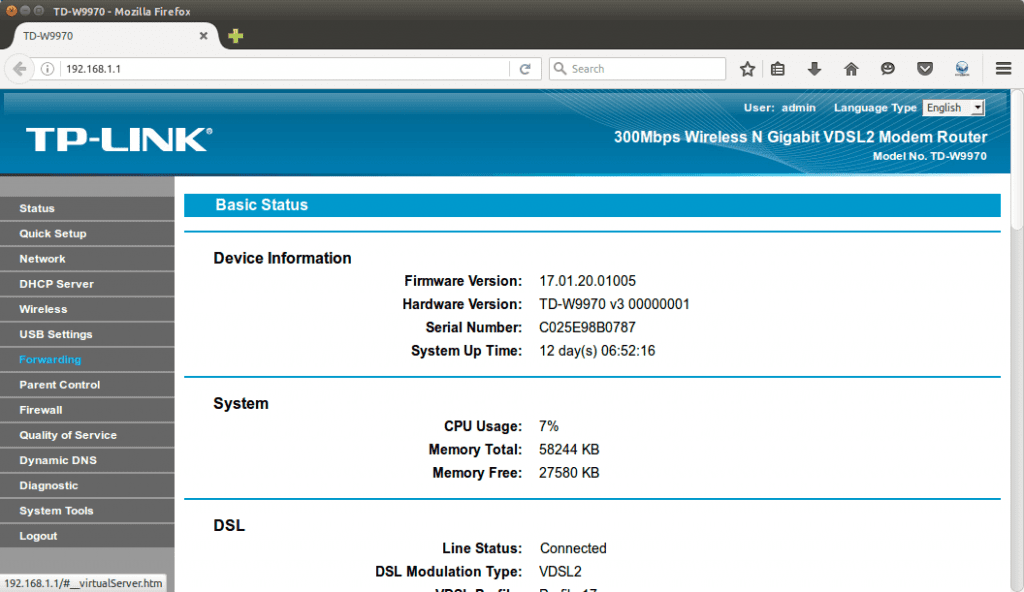Click the Device Information heading
This screenshot has width=1024, height=592.
(282, 258)
